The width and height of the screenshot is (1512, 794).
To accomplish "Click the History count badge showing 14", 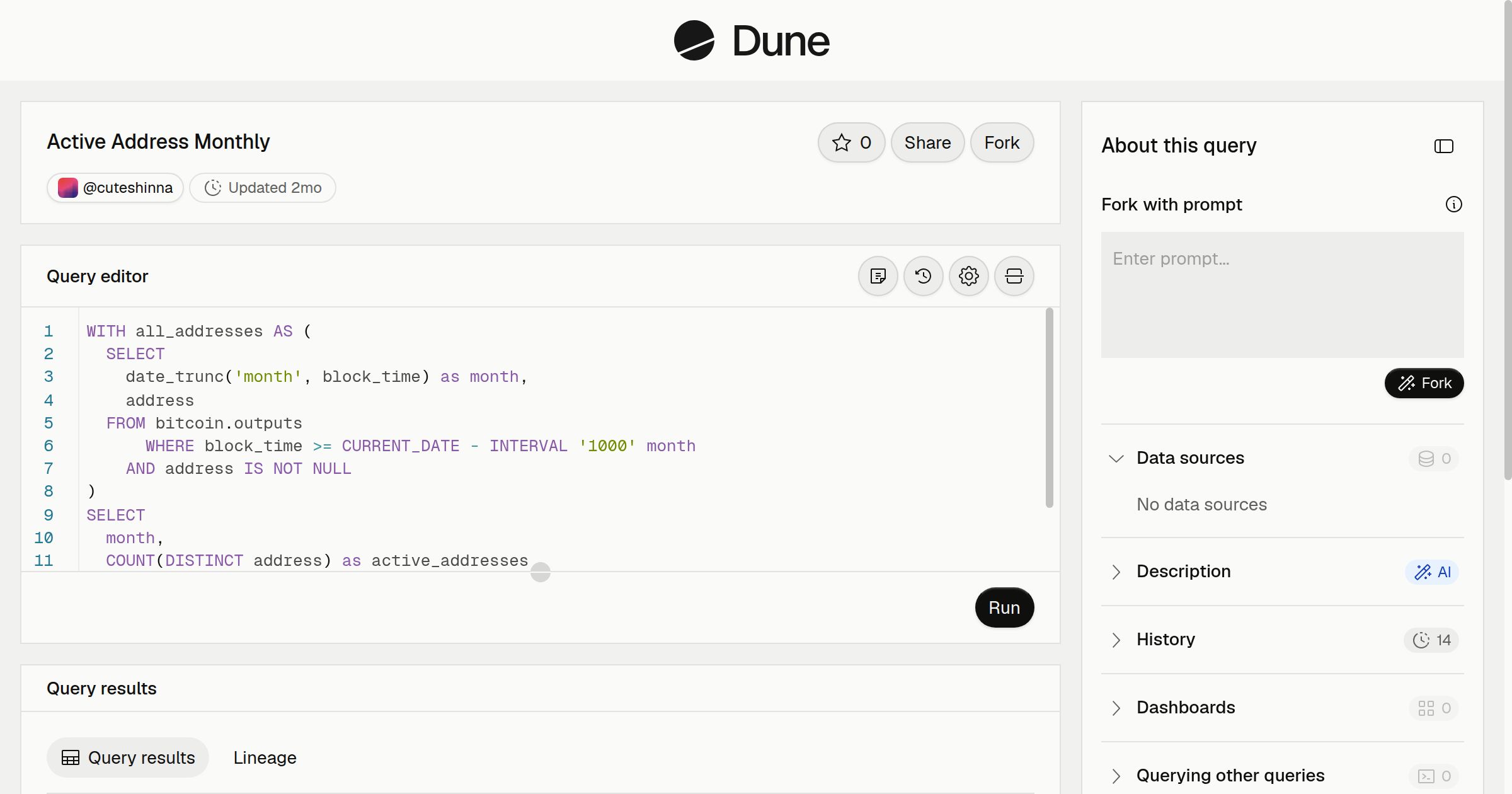I will coord(1431,640).
